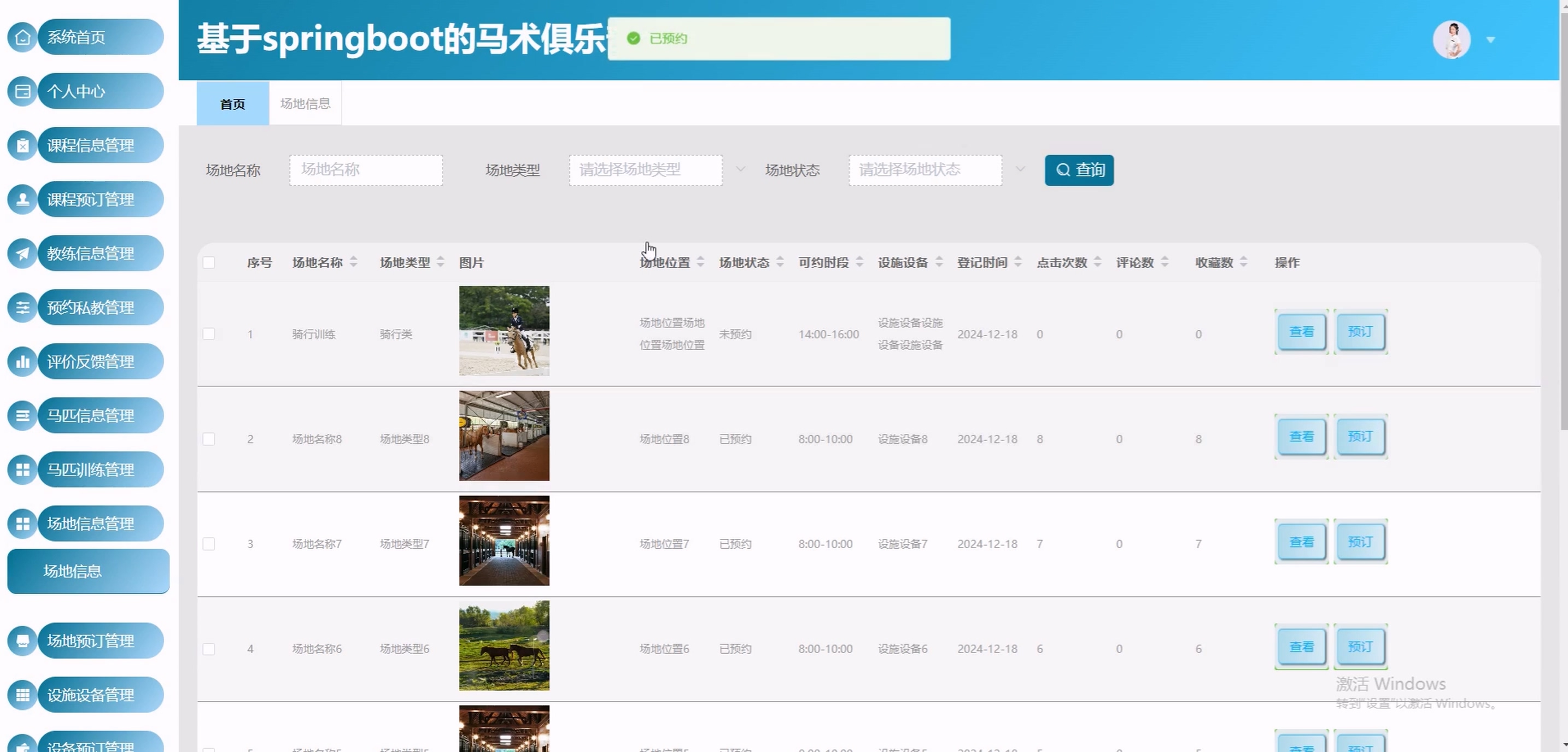Switch to the 首页 tab

coord(232,104)
